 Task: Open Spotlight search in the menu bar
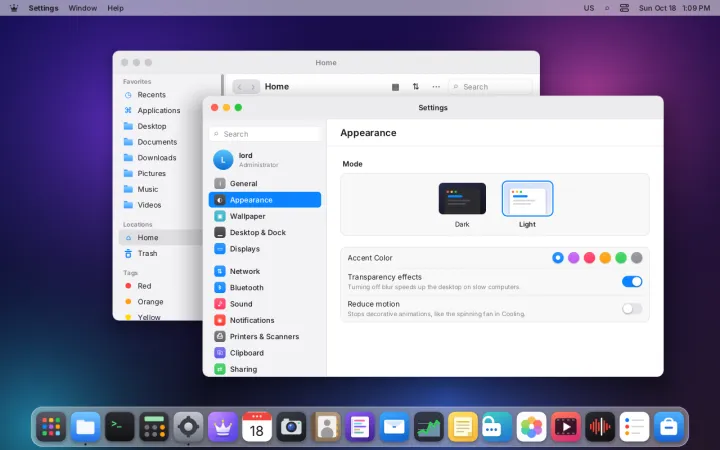pos(607,8)
